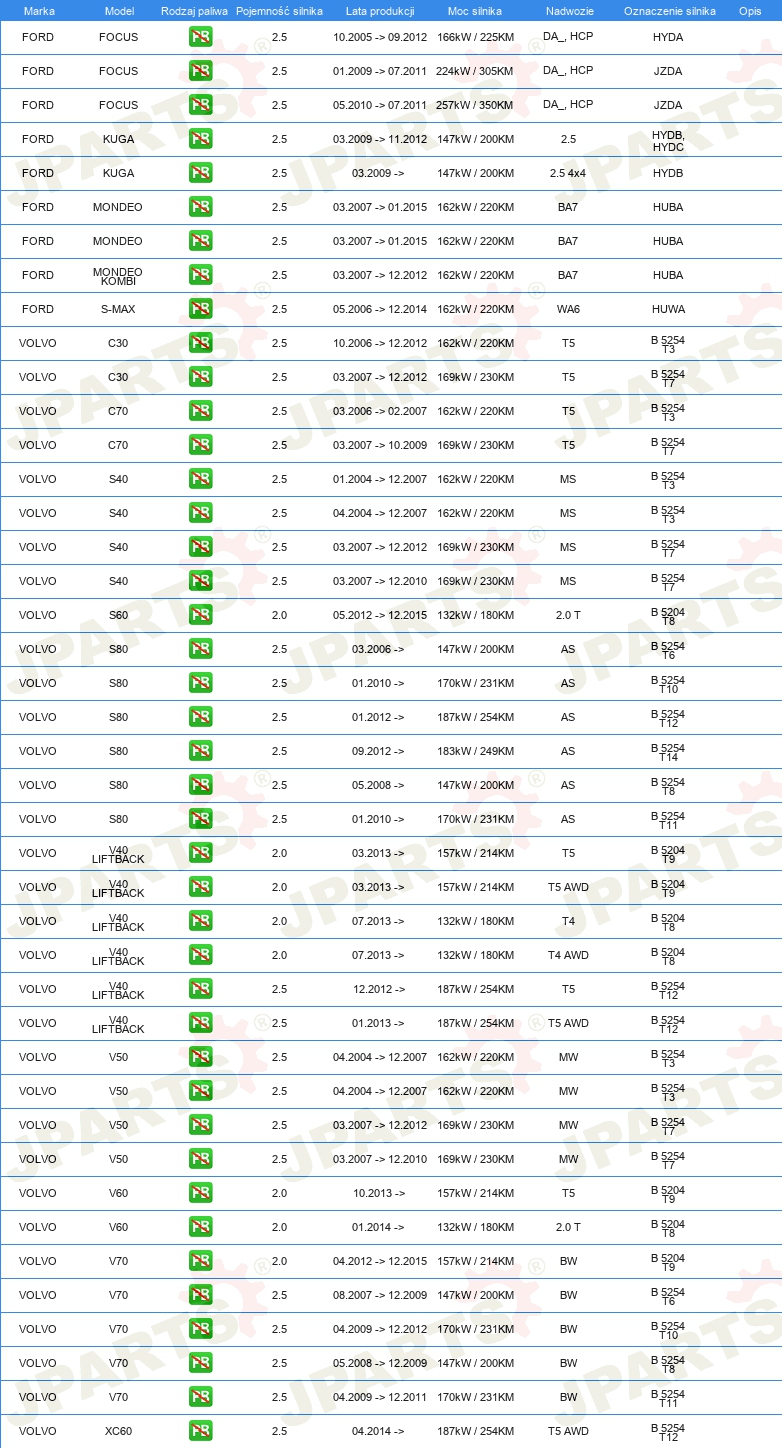
Task: Select the body cell T5 AWD in XC60 row
Action: click(x=568, y=1431)
